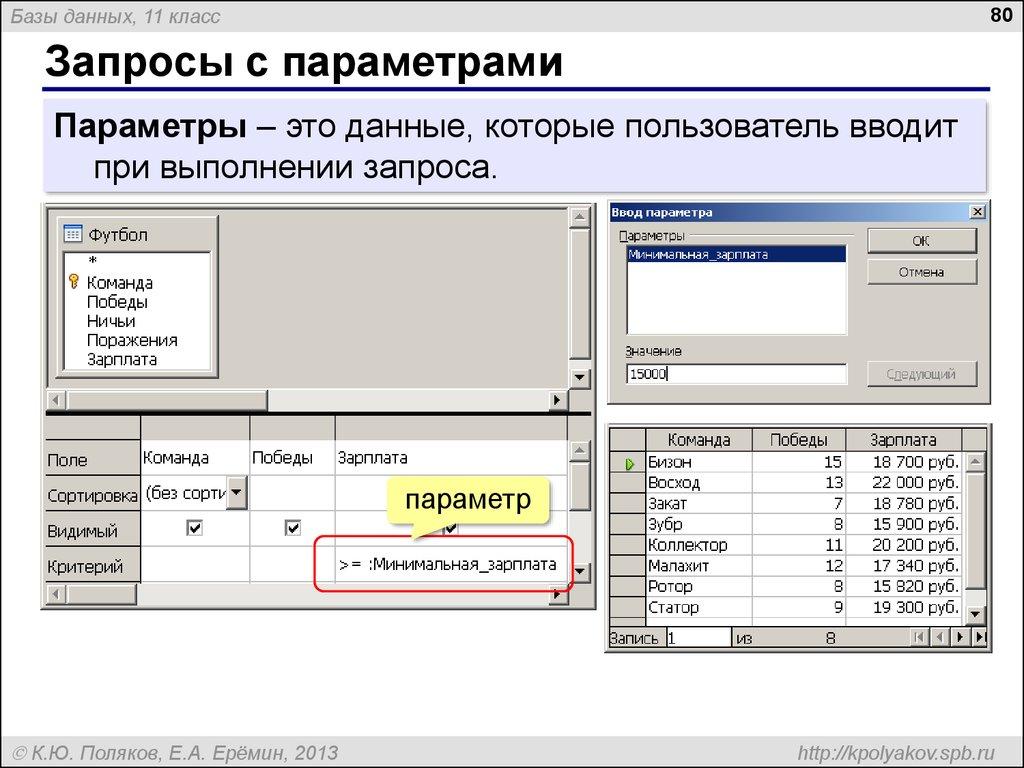Click the table icon in Футбол field list header
Viewport: 1024px width, 768px height.
[72, 233]
